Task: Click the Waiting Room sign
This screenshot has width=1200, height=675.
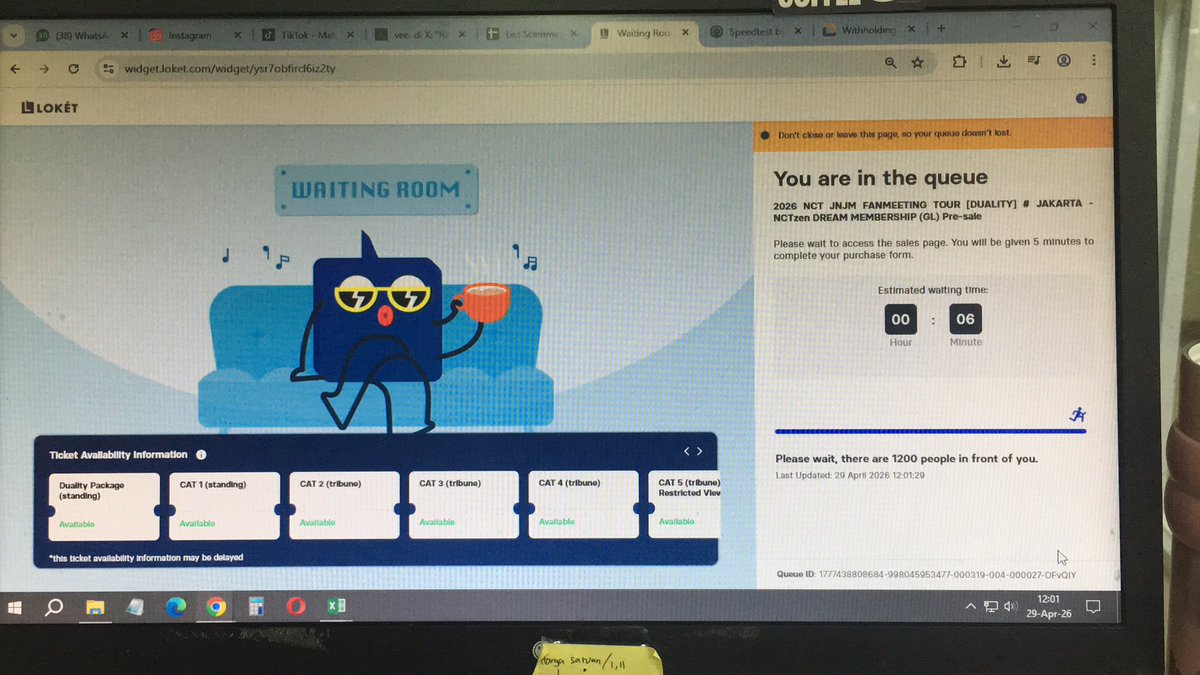Action: tap(376, 190)
